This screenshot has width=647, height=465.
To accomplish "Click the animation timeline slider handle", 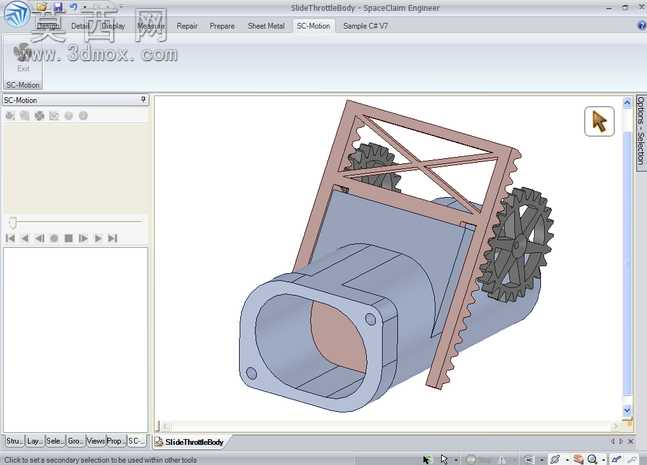I will click(x=13, y=223).
